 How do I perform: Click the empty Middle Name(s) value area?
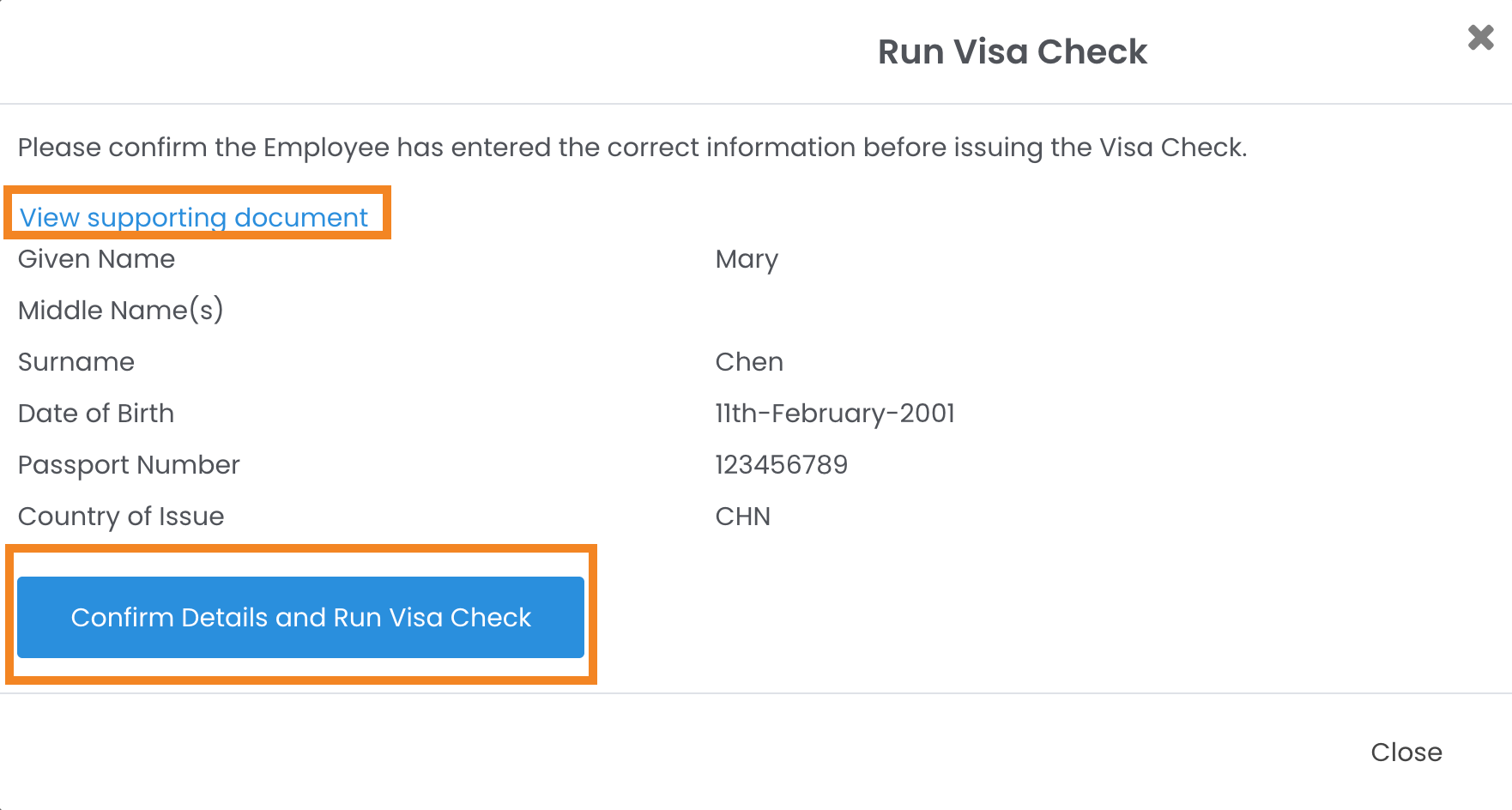coord(772,311)
